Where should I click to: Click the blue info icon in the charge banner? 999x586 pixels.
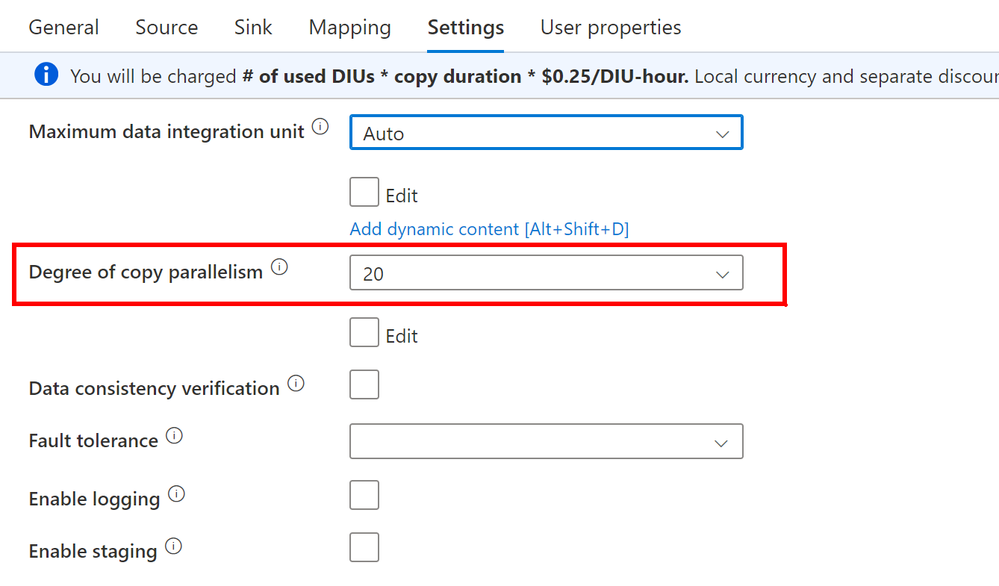click(46, 75)
